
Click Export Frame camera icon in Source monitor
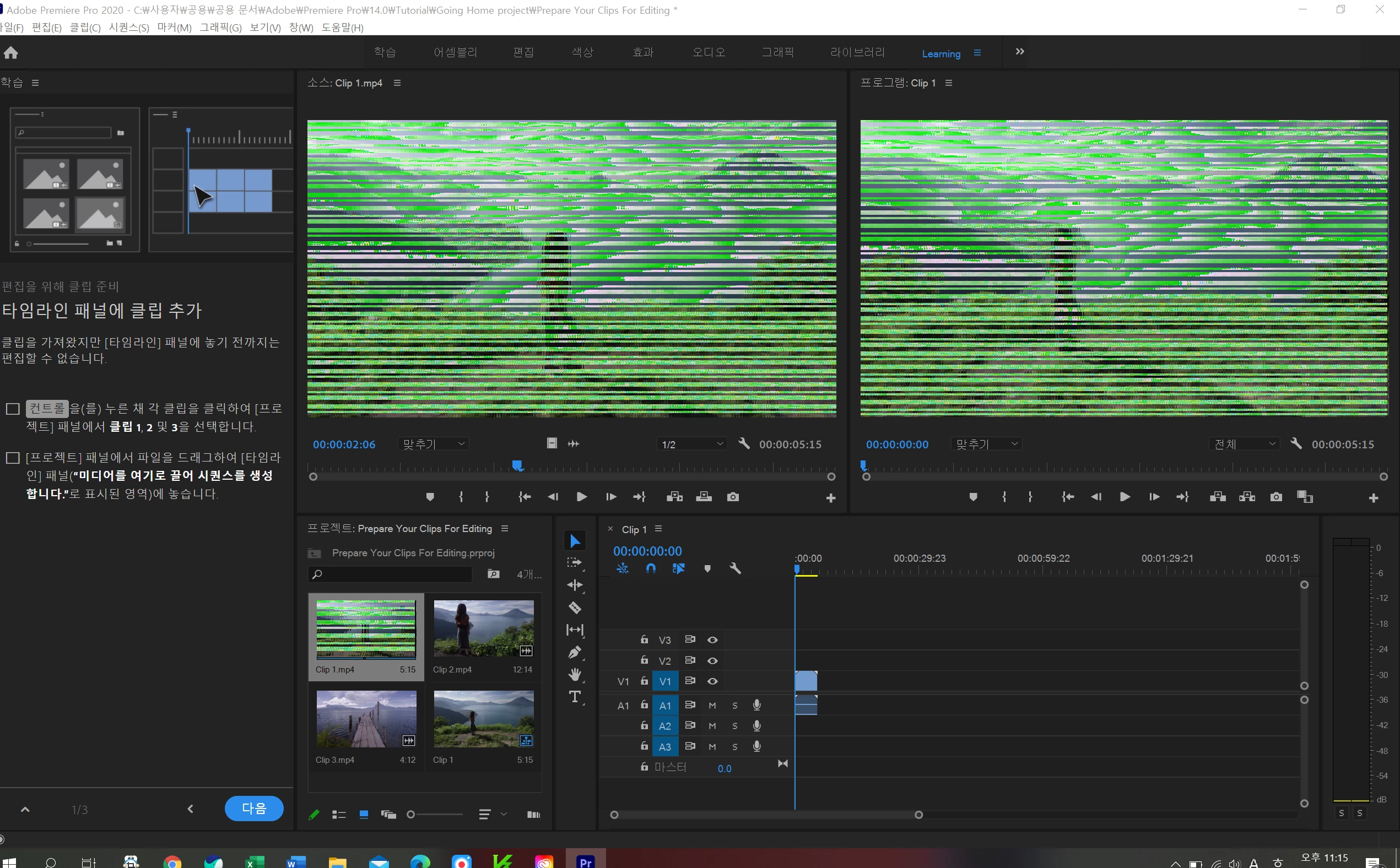coord(733,497)
